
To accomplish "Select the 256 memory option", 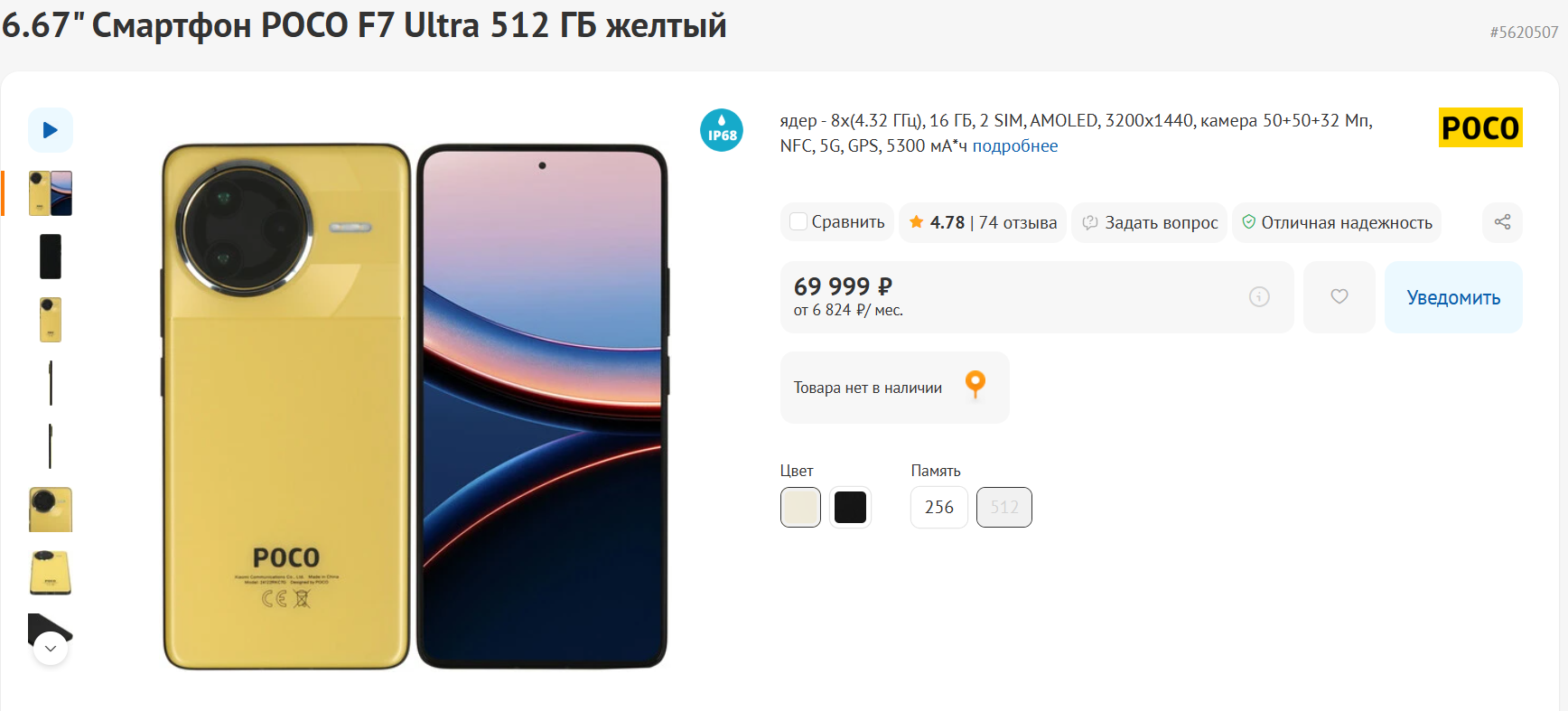I will [939, 507].
